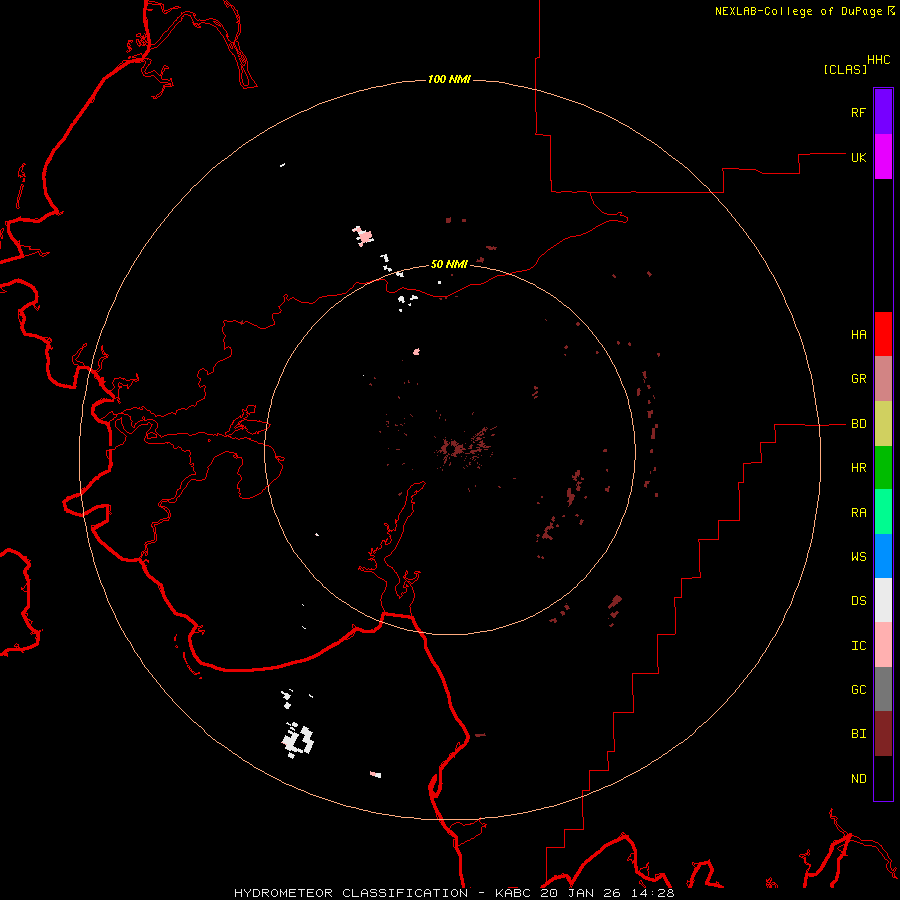Click the RF purple legend swatch
This screenshot has width=900, height=900.
point(883,112)
